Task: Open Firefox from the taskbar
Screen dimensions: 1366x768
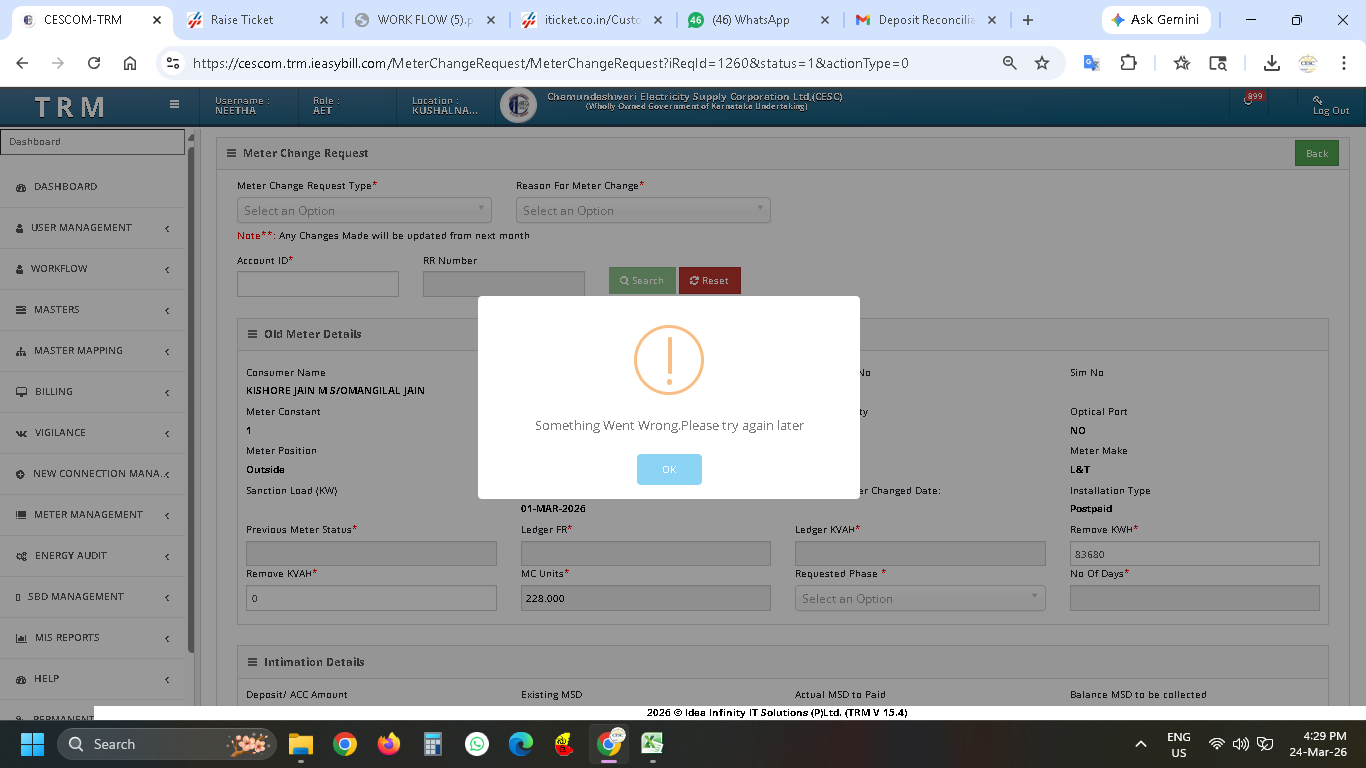Action: click(388, 744)
